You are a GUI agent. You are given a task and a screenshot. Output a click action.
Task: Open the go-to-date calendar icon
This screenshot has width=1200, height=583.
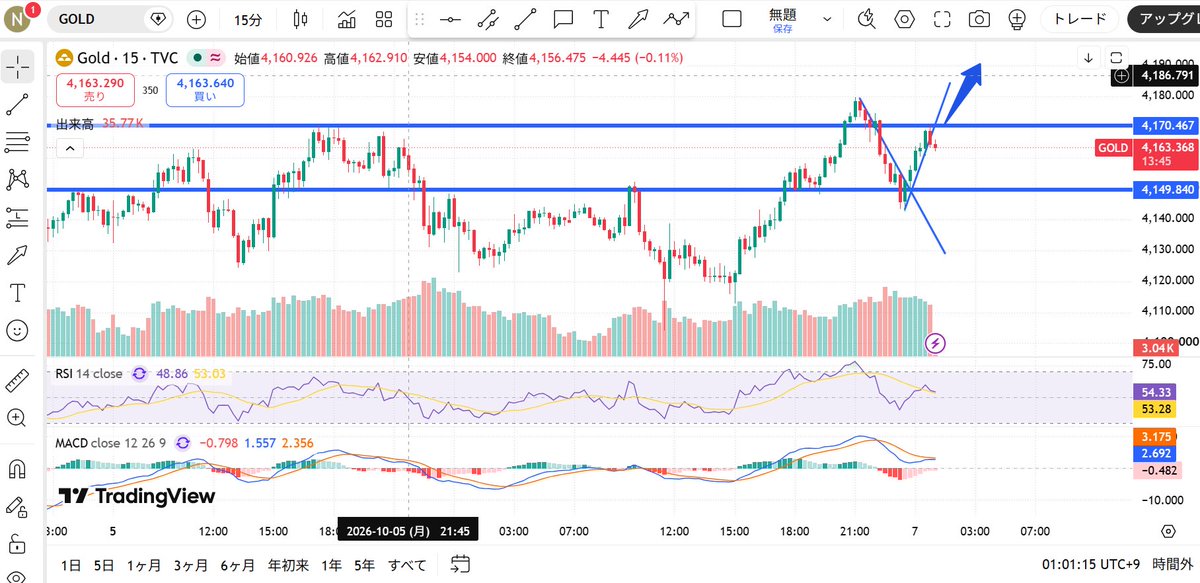(x=460, y=564)
